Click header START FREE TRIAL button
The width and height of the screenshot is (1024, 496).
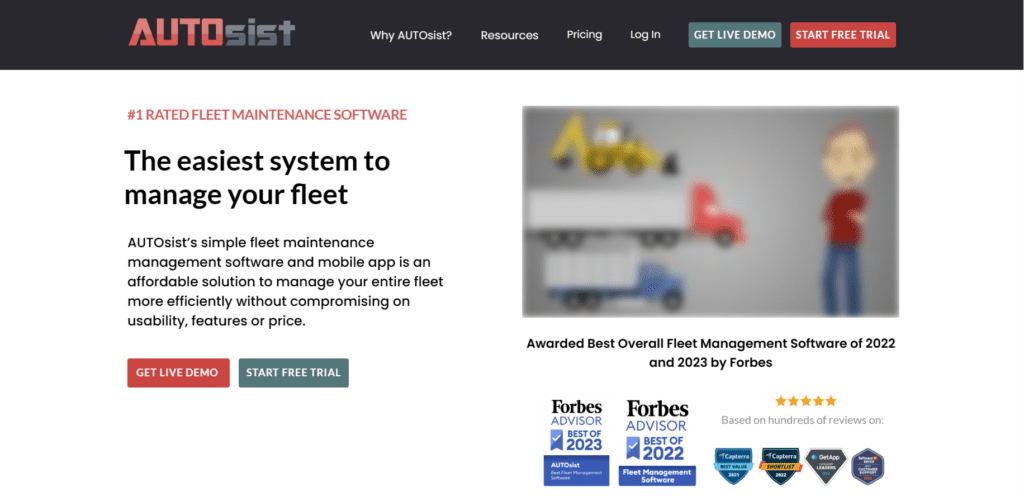tap(843, 35)
